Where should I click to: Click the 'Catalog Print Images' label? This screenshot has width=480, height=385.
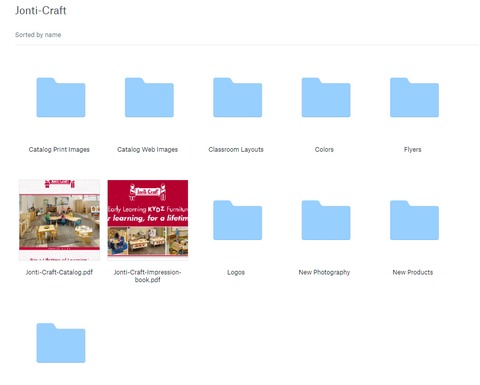[x=59, y=149]
